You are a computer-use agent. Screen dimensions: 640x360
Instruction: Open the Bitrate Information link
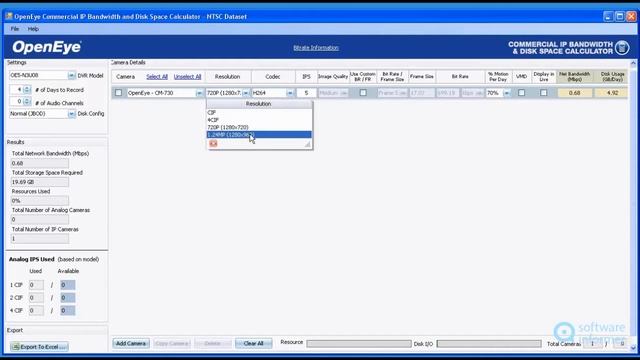316,48
